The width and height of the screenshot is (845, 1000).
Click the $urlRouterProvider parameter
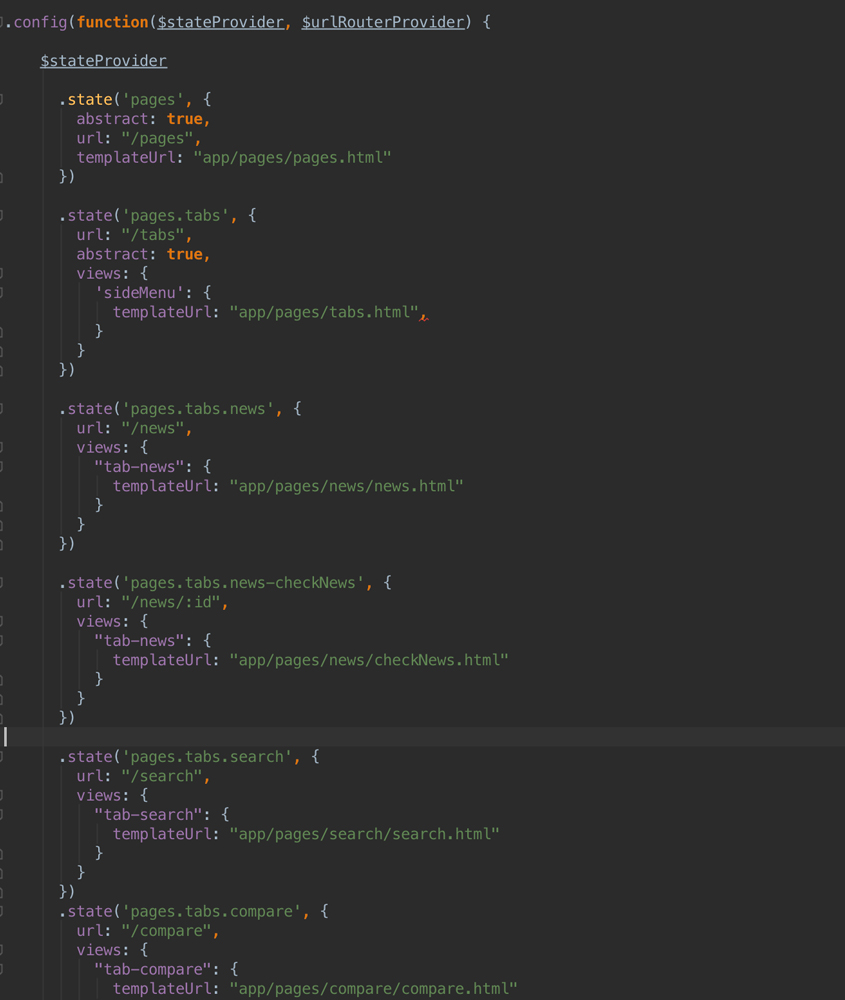[383, 22]
